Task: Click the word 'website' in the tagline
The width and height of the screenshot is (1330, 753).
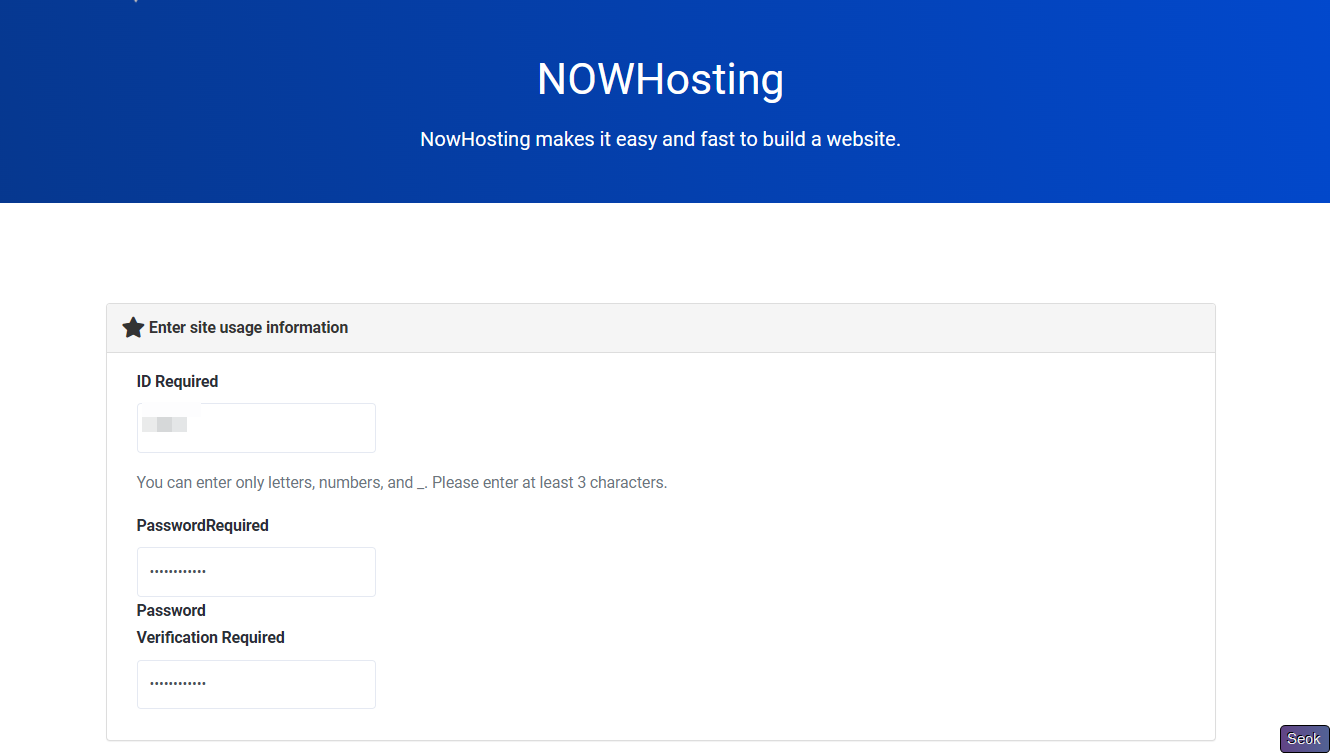Action: pos(863,139)
